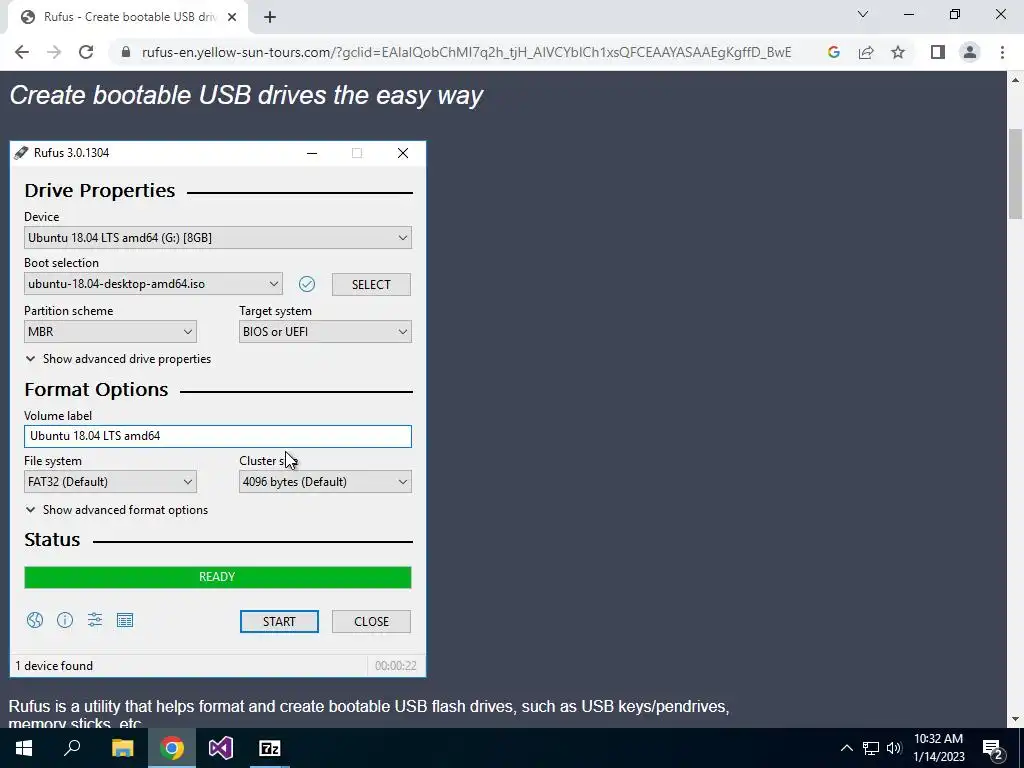
Task: Open the Boot selection dropdown
Action: (x=153, y=284)
